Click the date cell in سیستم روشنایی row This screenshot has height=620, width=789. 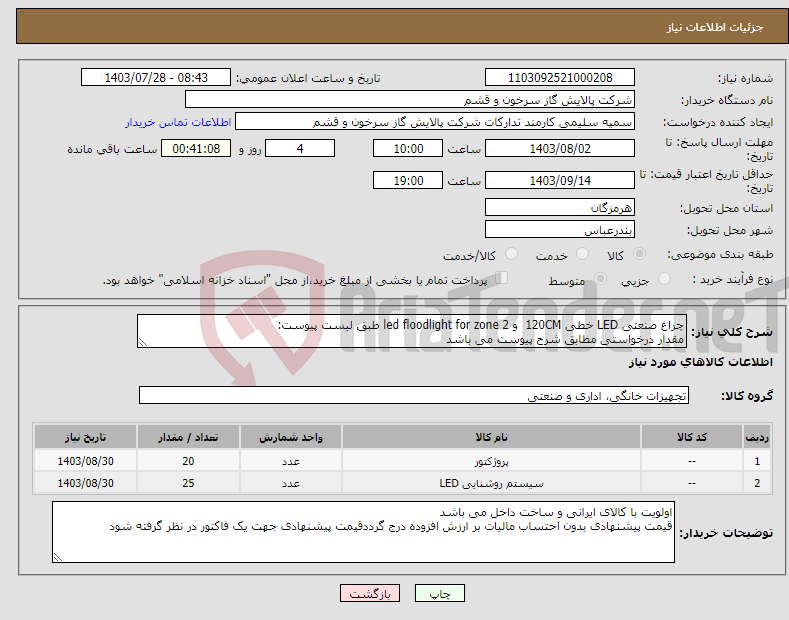click(86, 483)
